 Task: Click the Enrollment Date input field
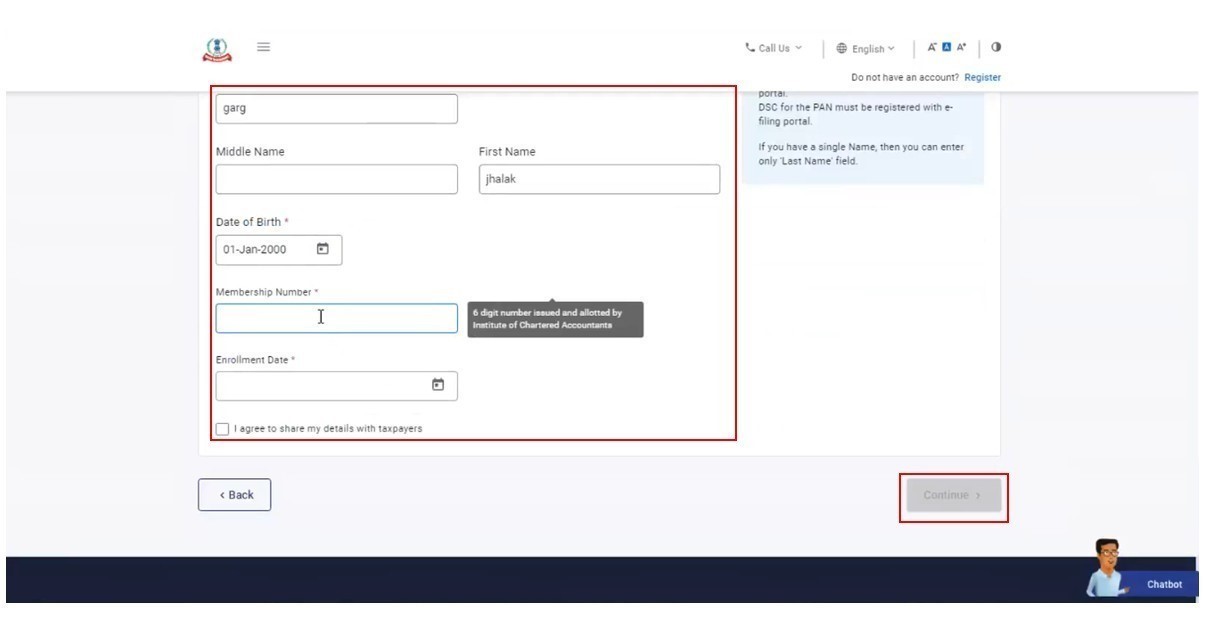(x=322, y=386)
